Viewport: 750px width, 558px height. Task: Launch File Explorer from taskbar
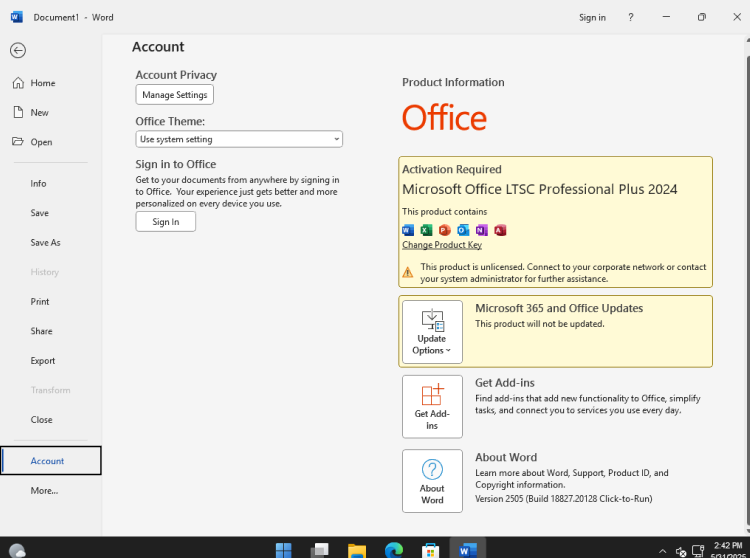tap(357, 550)
